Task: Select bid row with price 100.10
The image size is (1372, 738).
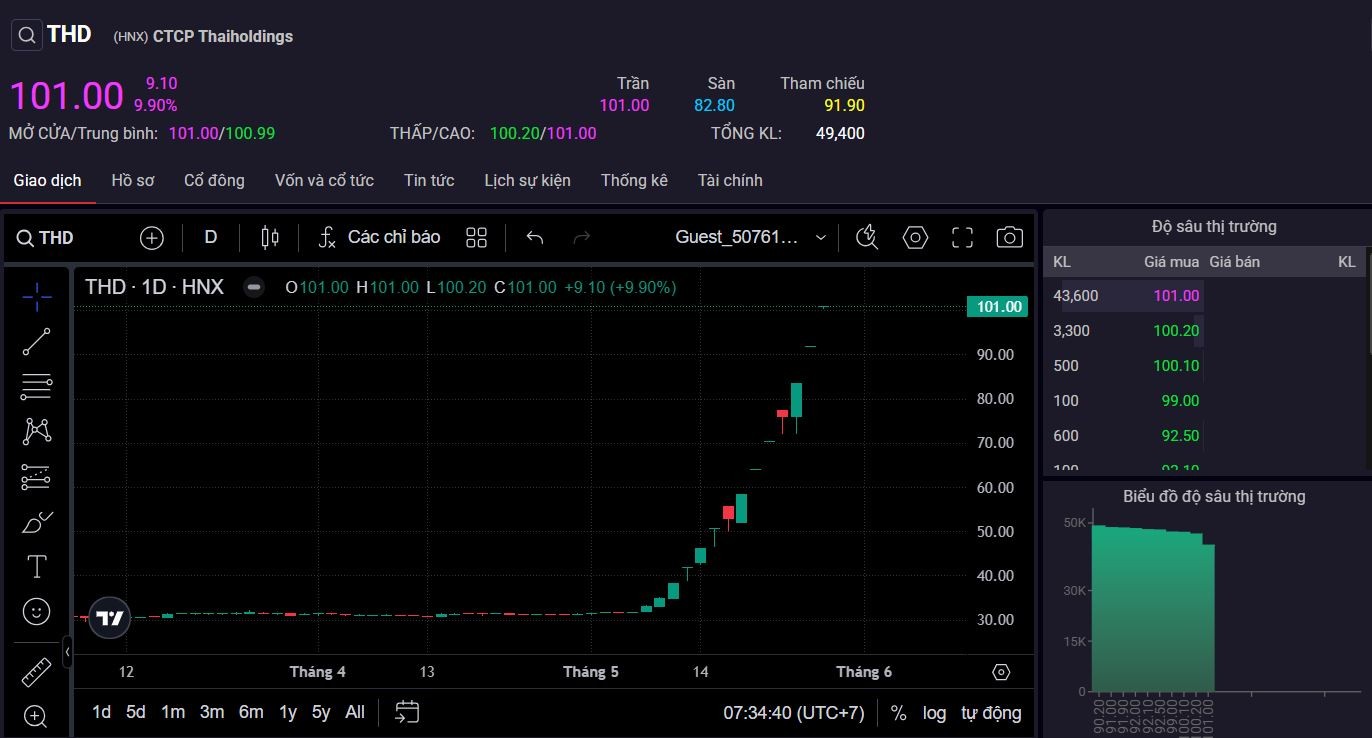Action: [x=1125, y=366]
